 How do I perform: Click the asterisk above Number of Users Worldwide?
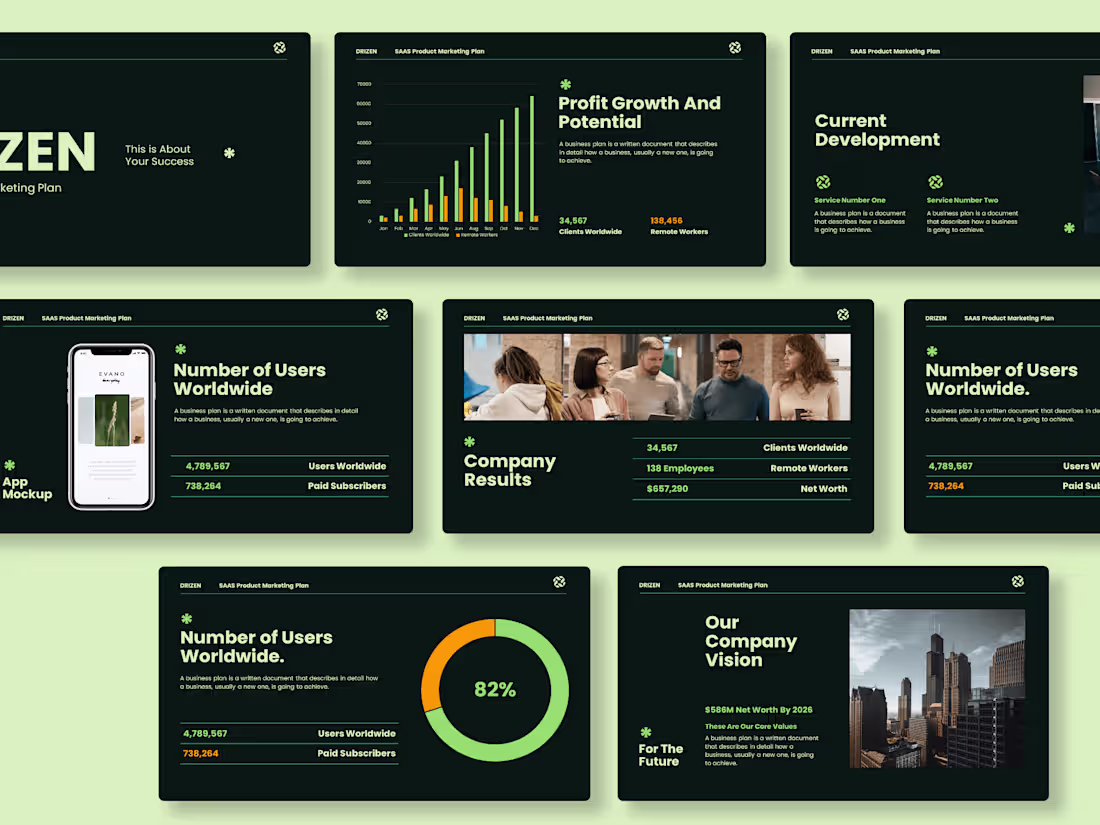pyautogui.click(x=180, y=351)
